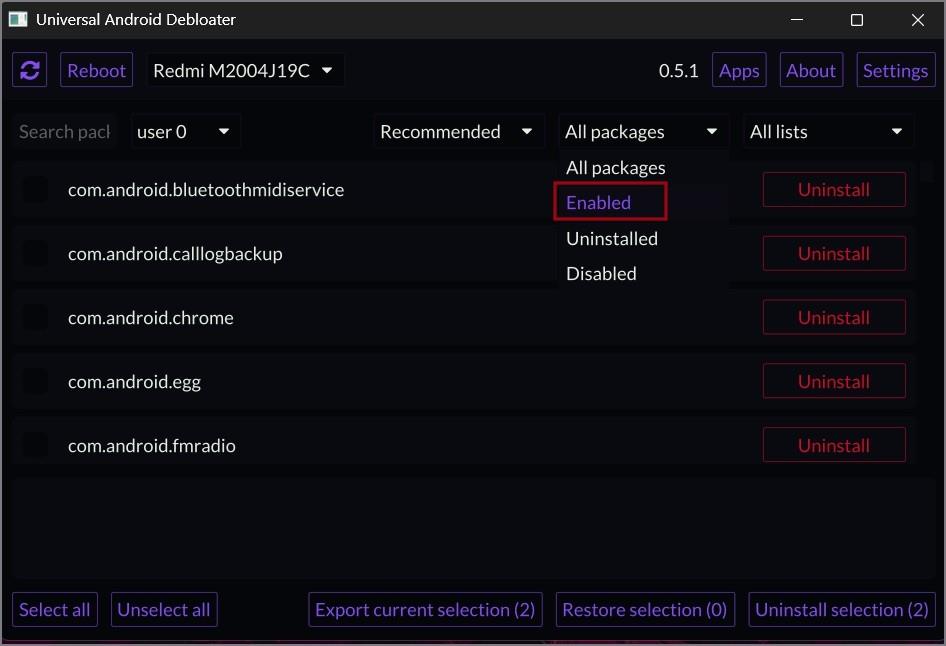946x646 pixels.
Task: Click the Universal Android Debloater app icon
Action: point(18,19)
